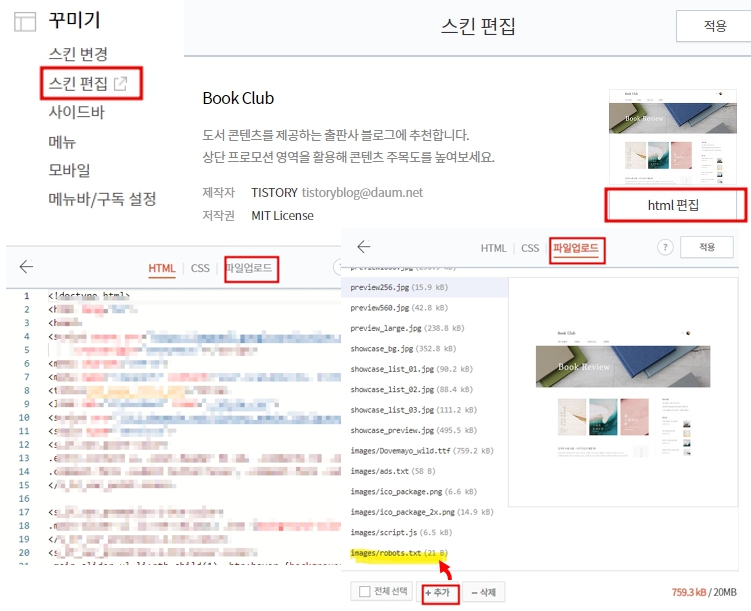Screen dimensions: 751x611
Task: Click the Book Club skin title
Action: (238, 98)
